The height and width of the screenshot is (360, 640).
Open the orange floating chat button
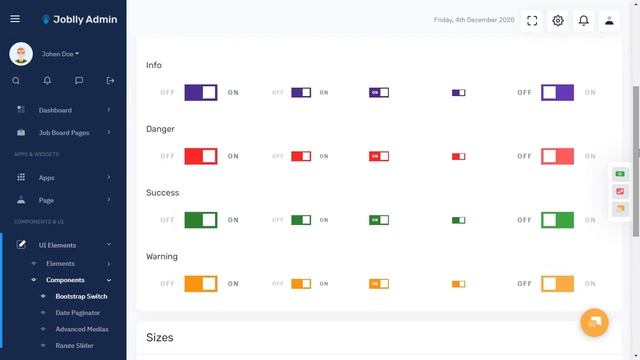pos(594,322)
